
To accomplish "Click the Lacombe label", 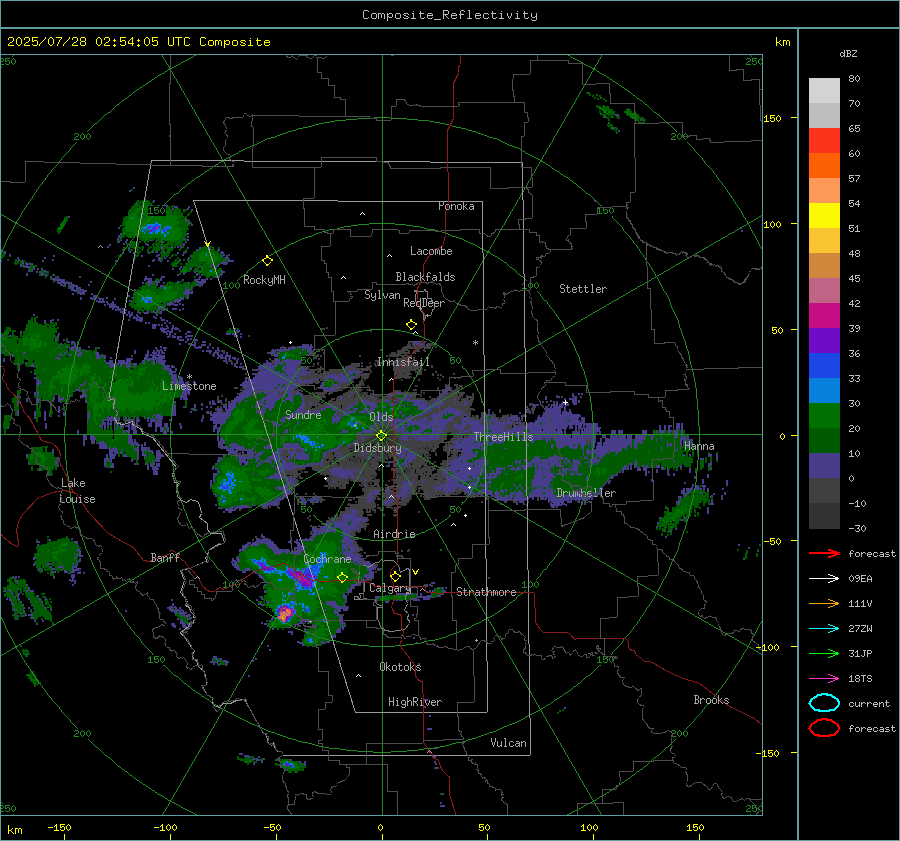I will (x=431, y=251).
